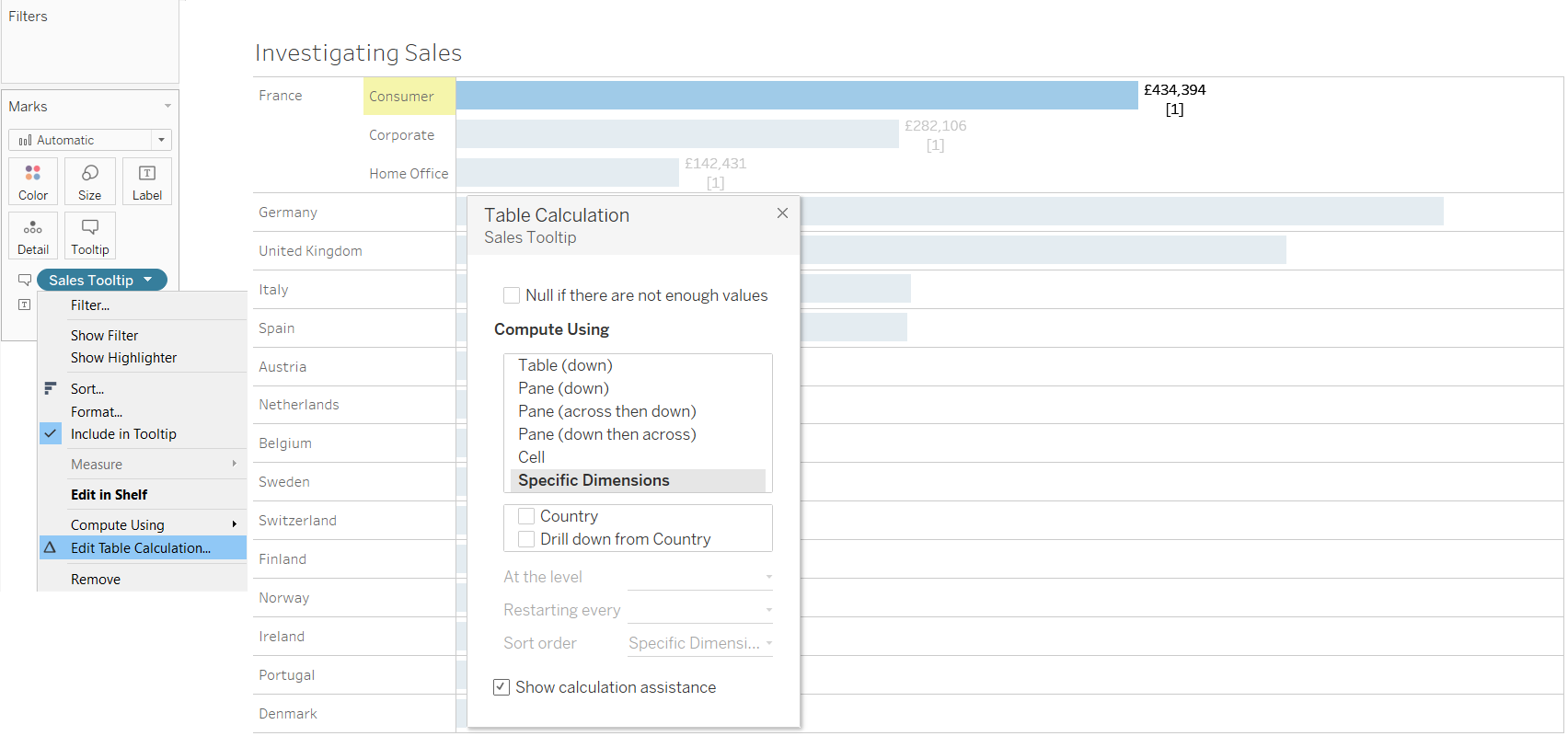Image resolution: width=1568 pixels, height=736 pixels.
Task: Select Pane (down) in Compute Using list
Action: [x=563, y=388]
